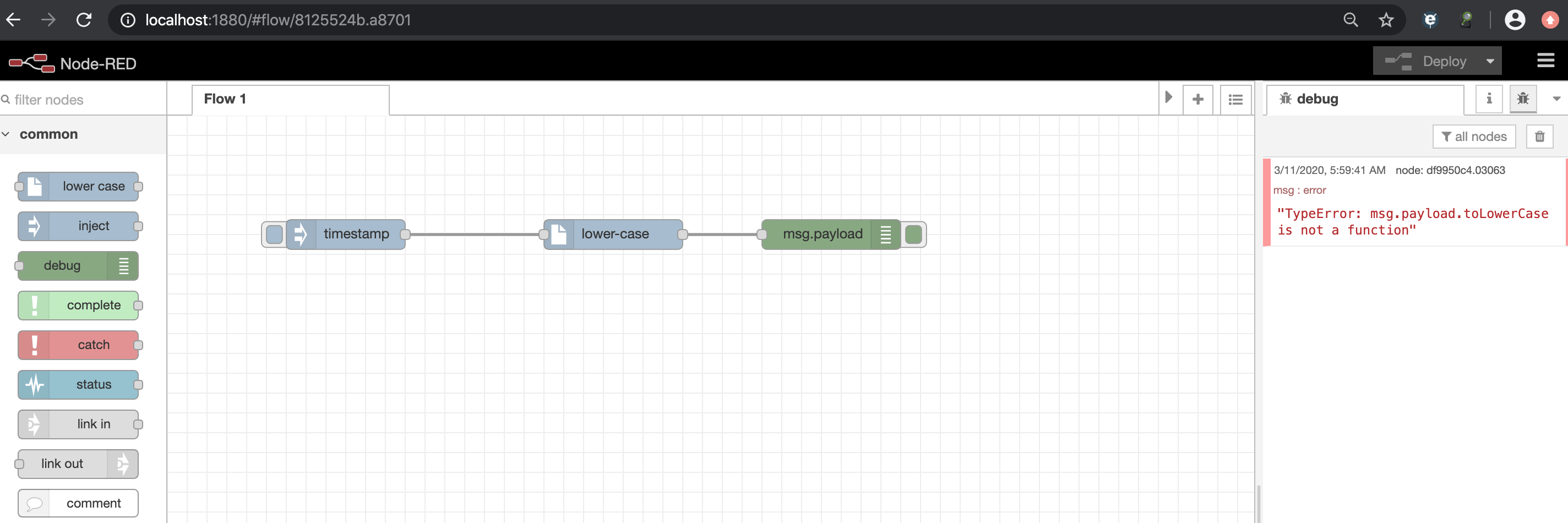Click the flow tab scroll arrow

click(1169, 99)
